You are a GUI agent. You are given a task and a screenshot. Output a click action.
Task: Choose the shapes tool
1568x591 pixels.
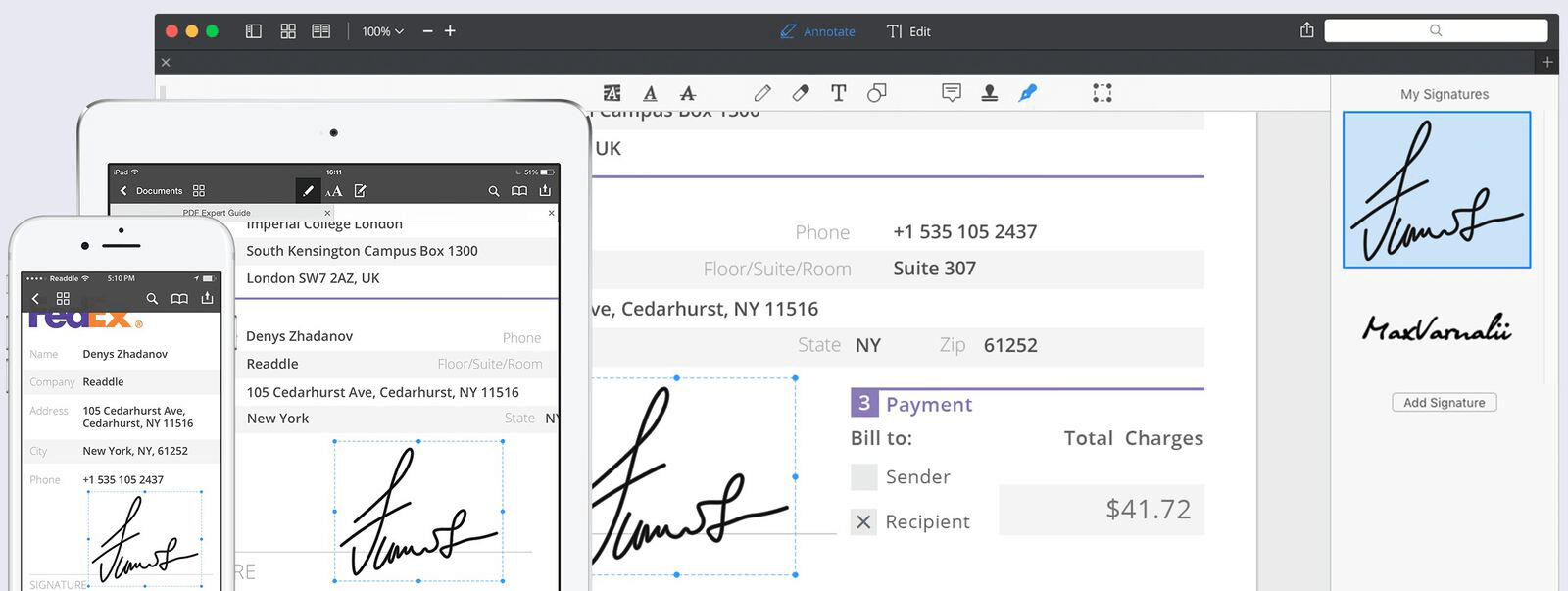pos(877,93)
